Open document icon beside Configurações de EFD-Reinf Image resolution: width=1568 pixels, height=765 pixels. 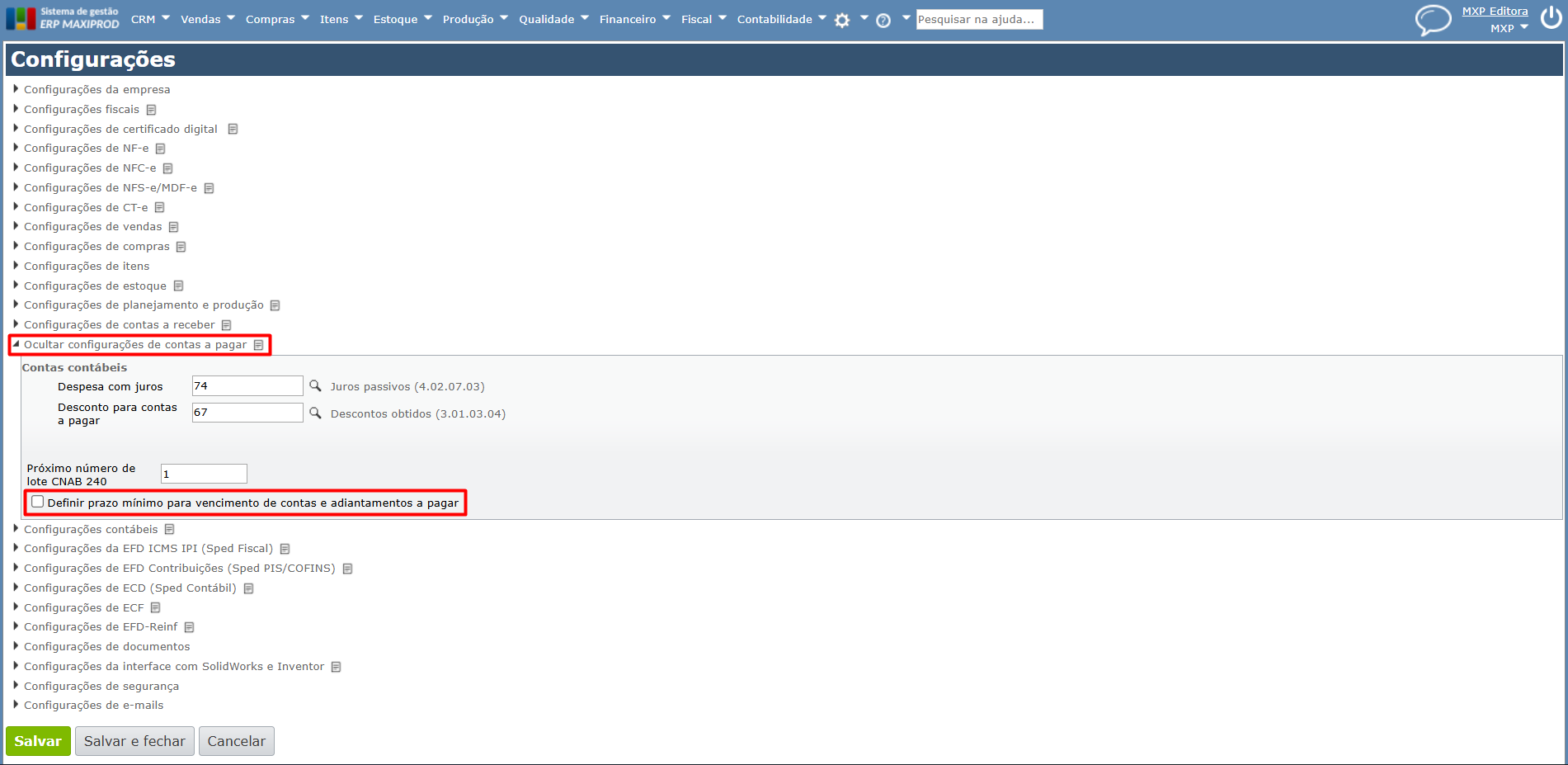pyautogui.click(x=189, y=627)
